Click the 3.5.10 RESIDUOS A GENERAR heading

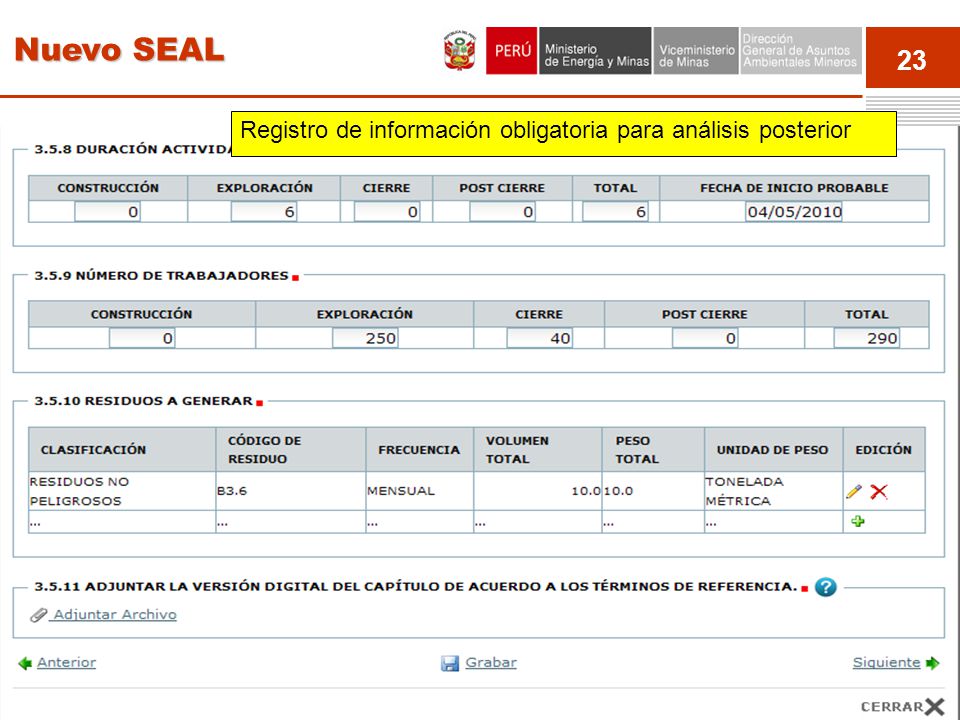[144, 401]
